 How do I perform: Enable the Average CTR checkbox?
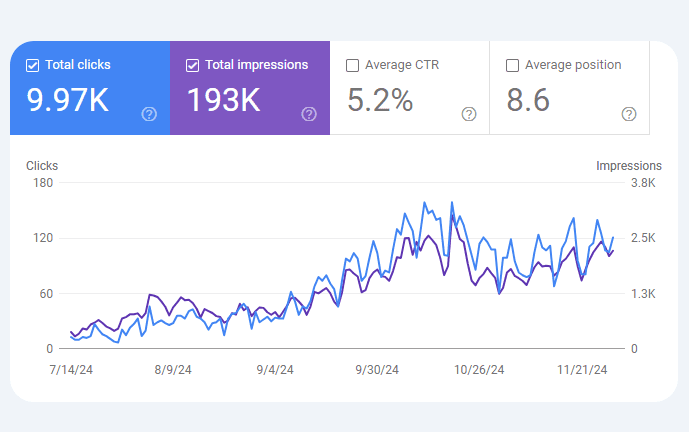coord(352,66)
